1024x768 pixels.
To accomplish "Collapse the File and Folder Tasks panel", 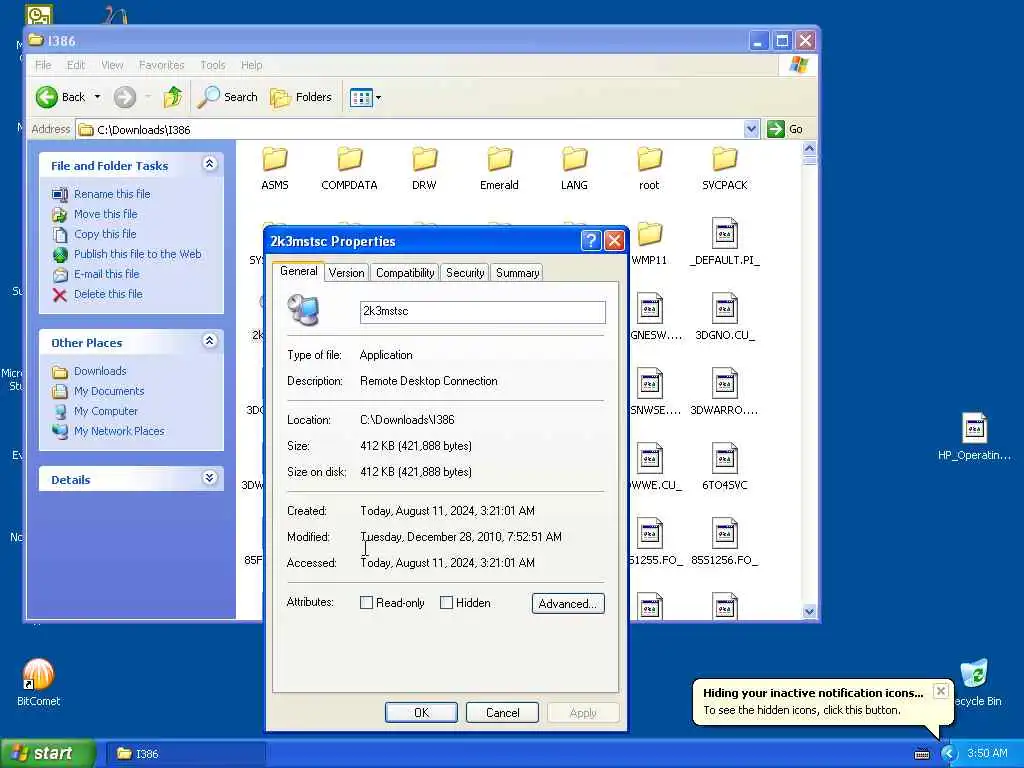I will tap(210, 164).
